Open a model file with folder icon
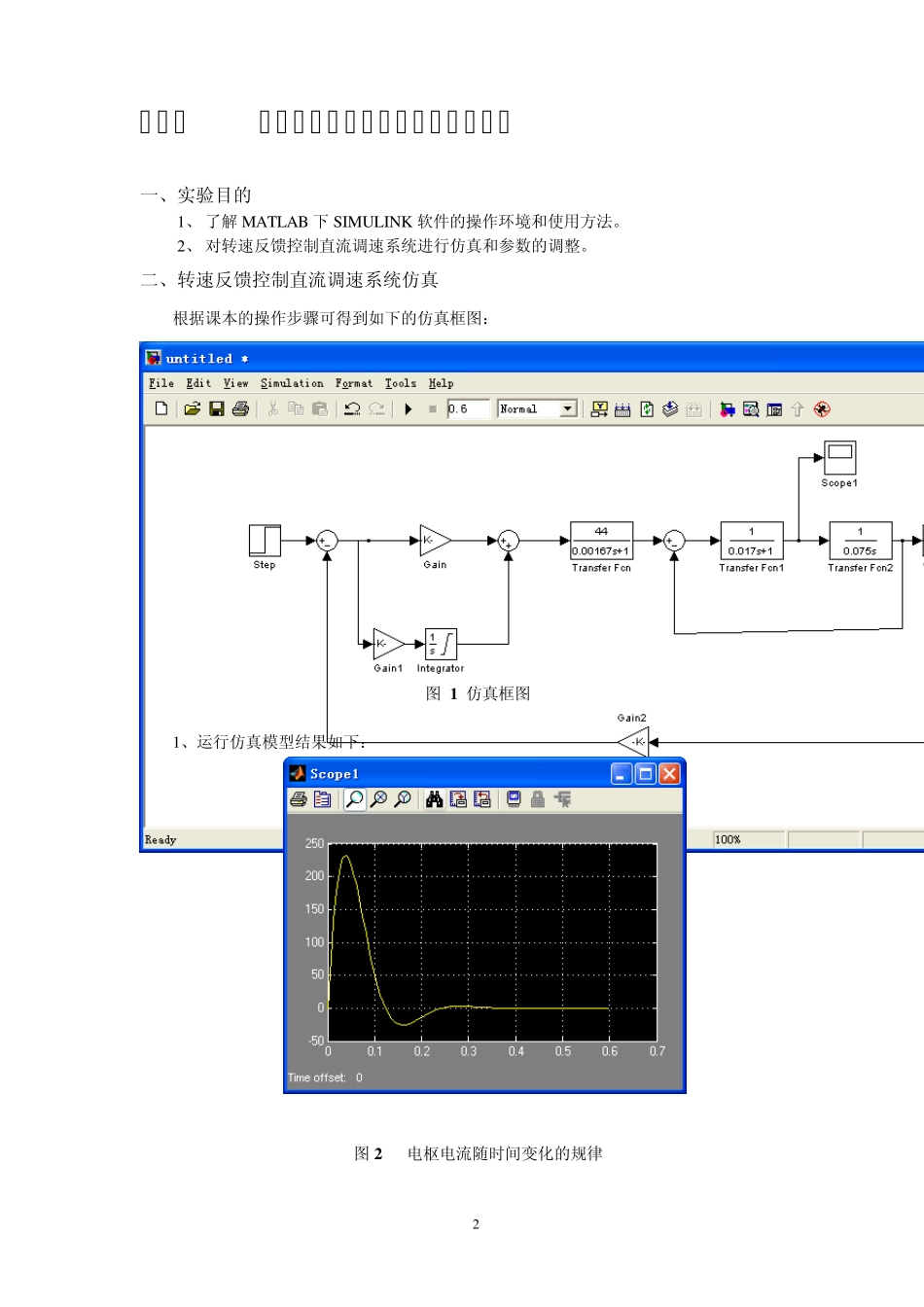 coord(192,409)
